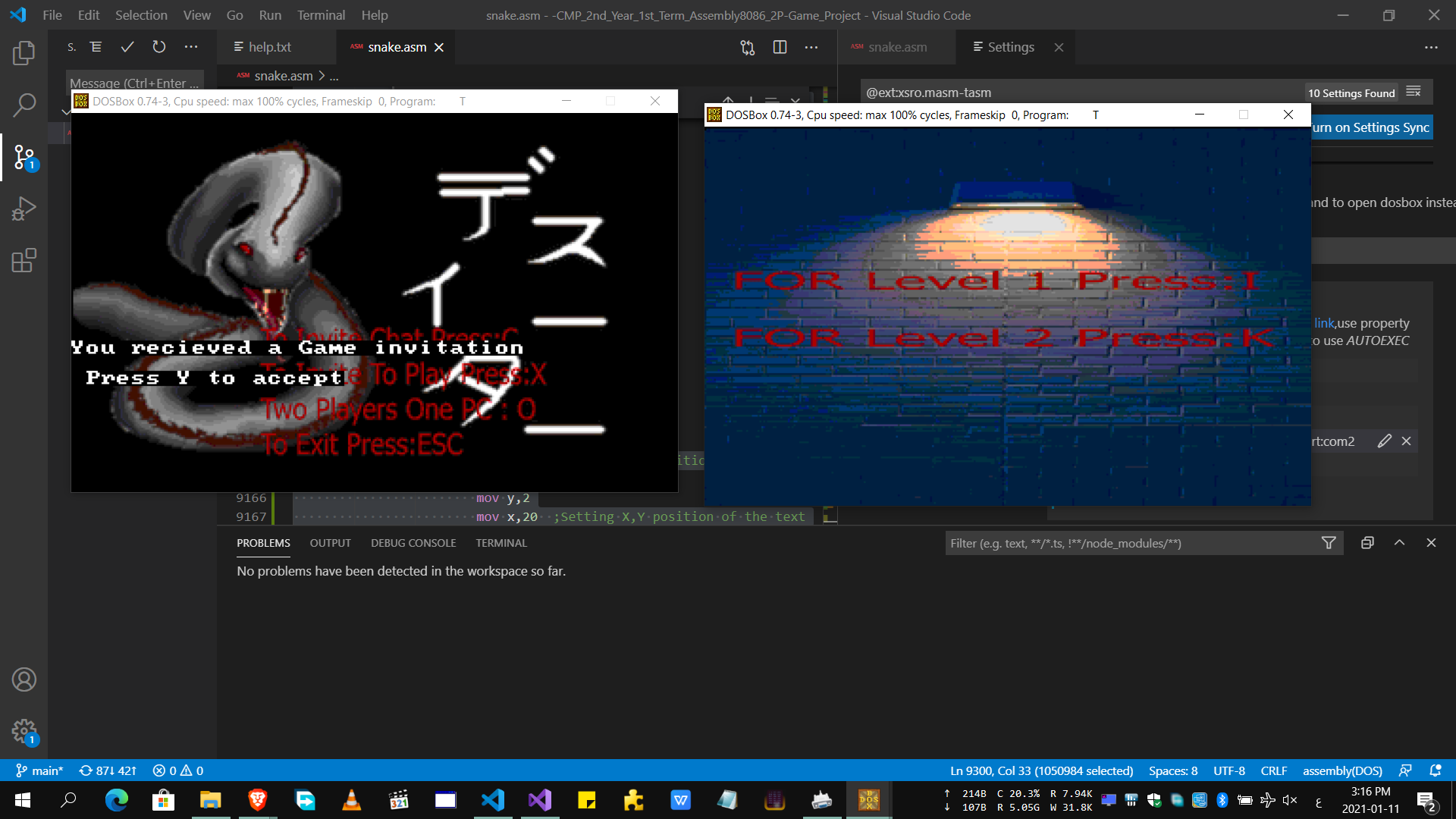
Task: Open editor More Actions ellipsis beside split icon
Action: coord(811,47)
